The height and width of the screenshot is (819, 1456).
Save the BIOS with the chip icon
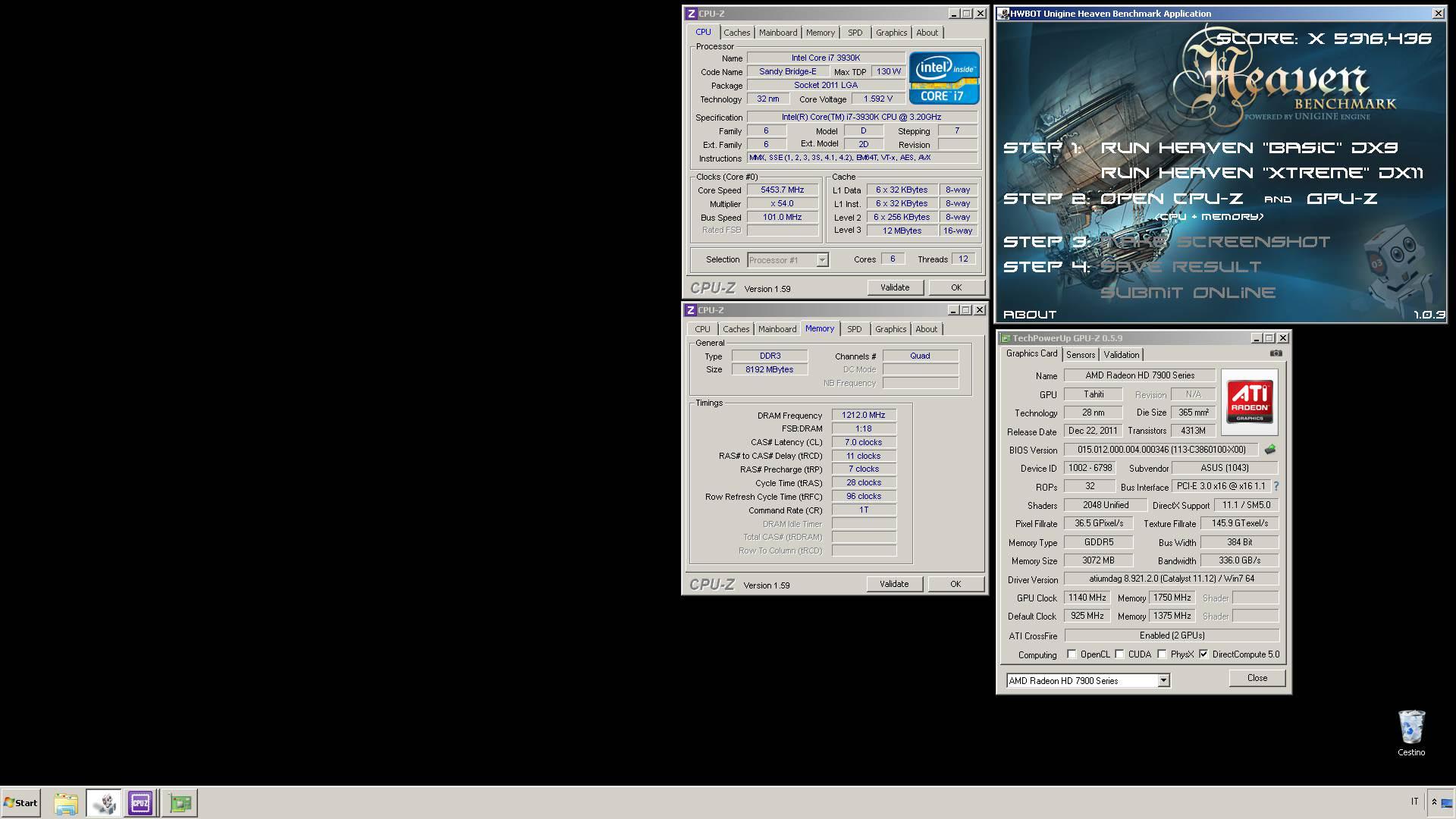(x=1270, y=450)
